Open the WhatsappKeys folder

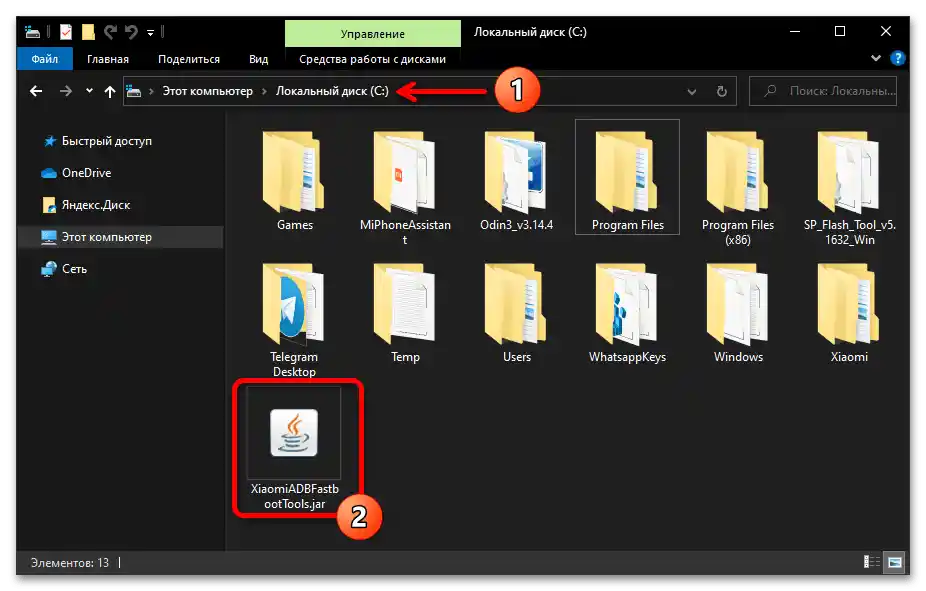click(x=627, y=312)
